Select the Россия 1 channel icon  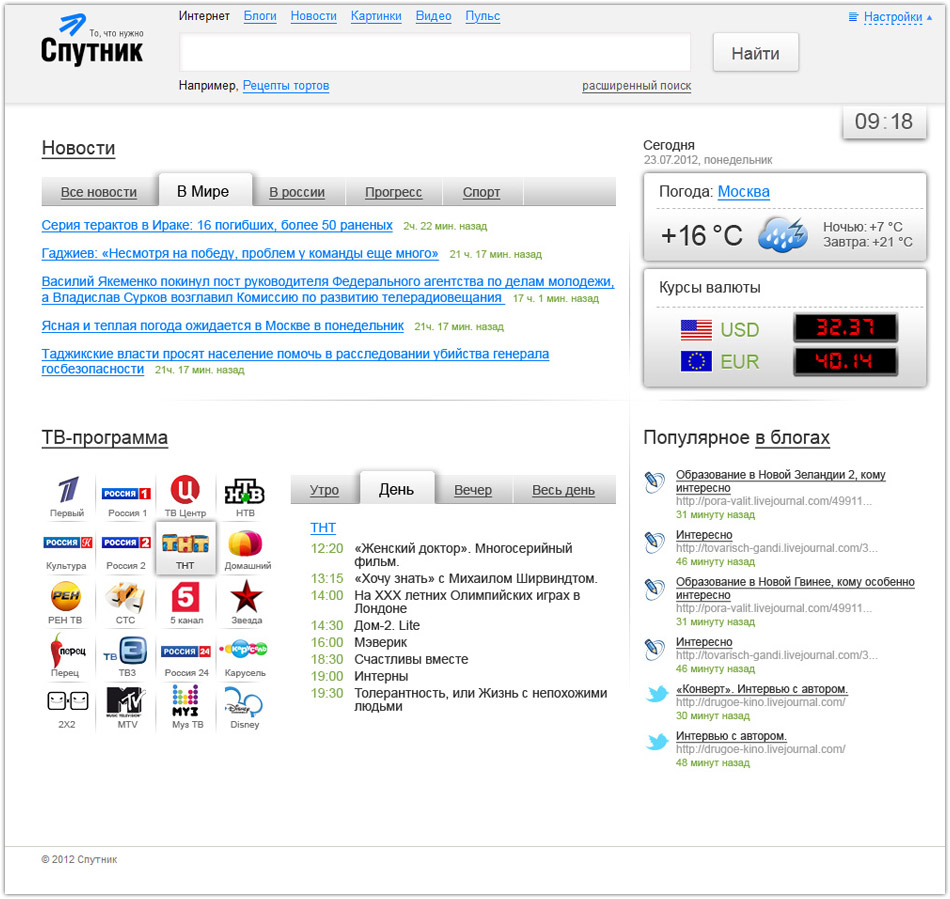[126, 493]
